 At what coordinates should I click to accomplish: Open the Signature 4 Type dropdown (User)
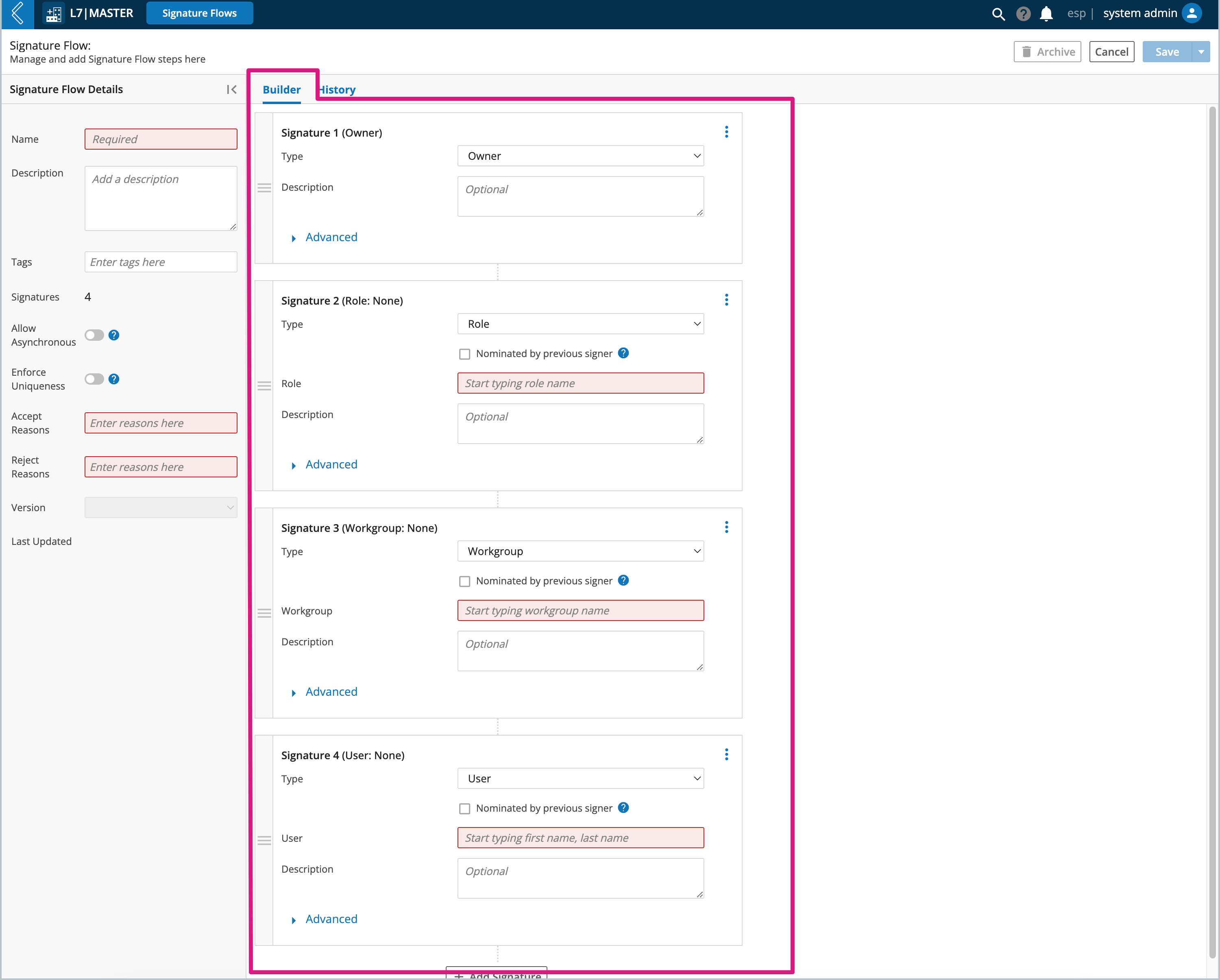pyautogui.click(x=581, y=779)
